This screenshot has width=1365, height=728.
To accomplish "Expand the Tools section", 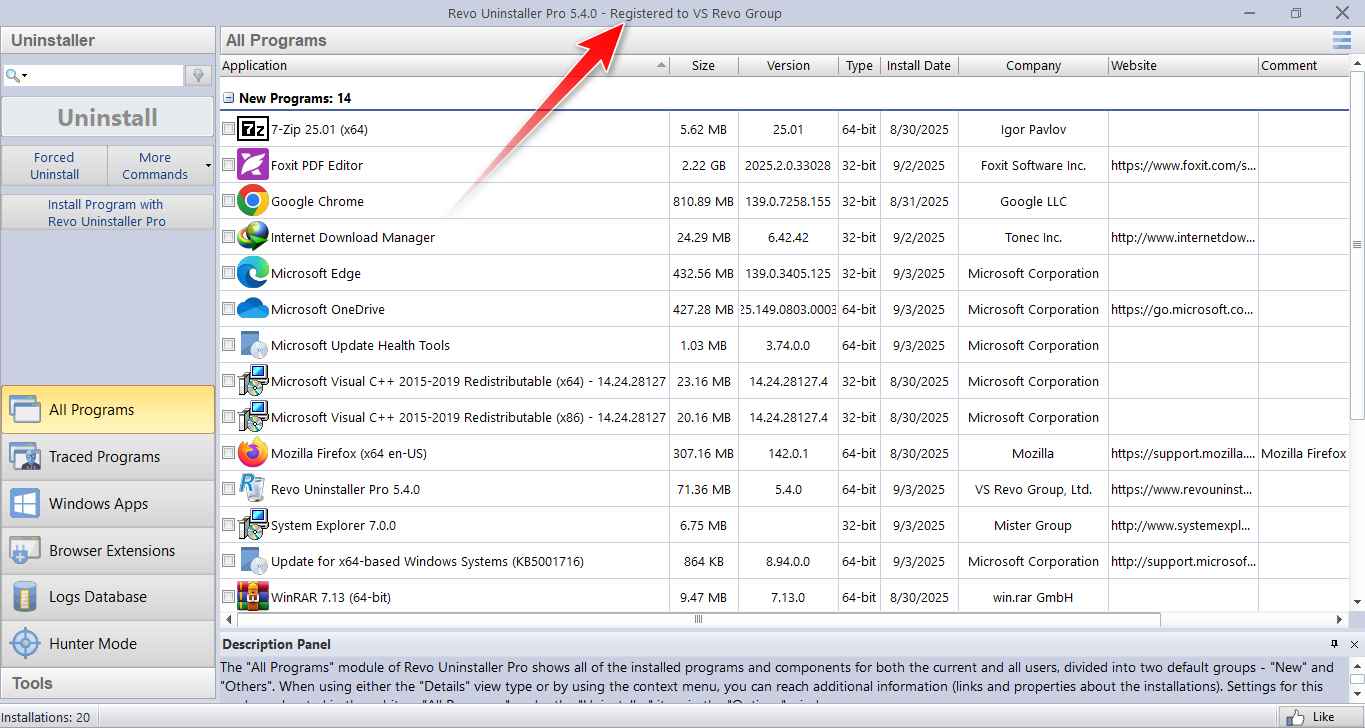I will pyautogui.click(x=108, y=684).
